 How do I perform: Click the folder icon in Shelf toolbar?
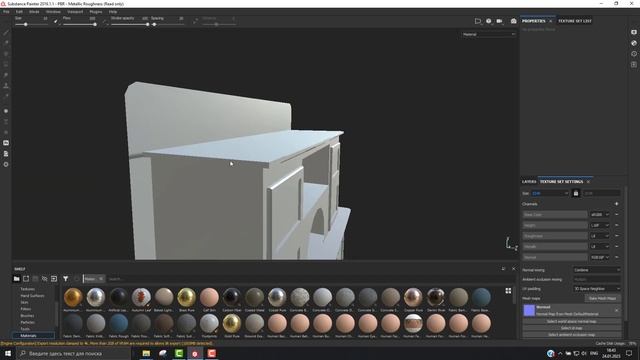(x=16, y=279)
